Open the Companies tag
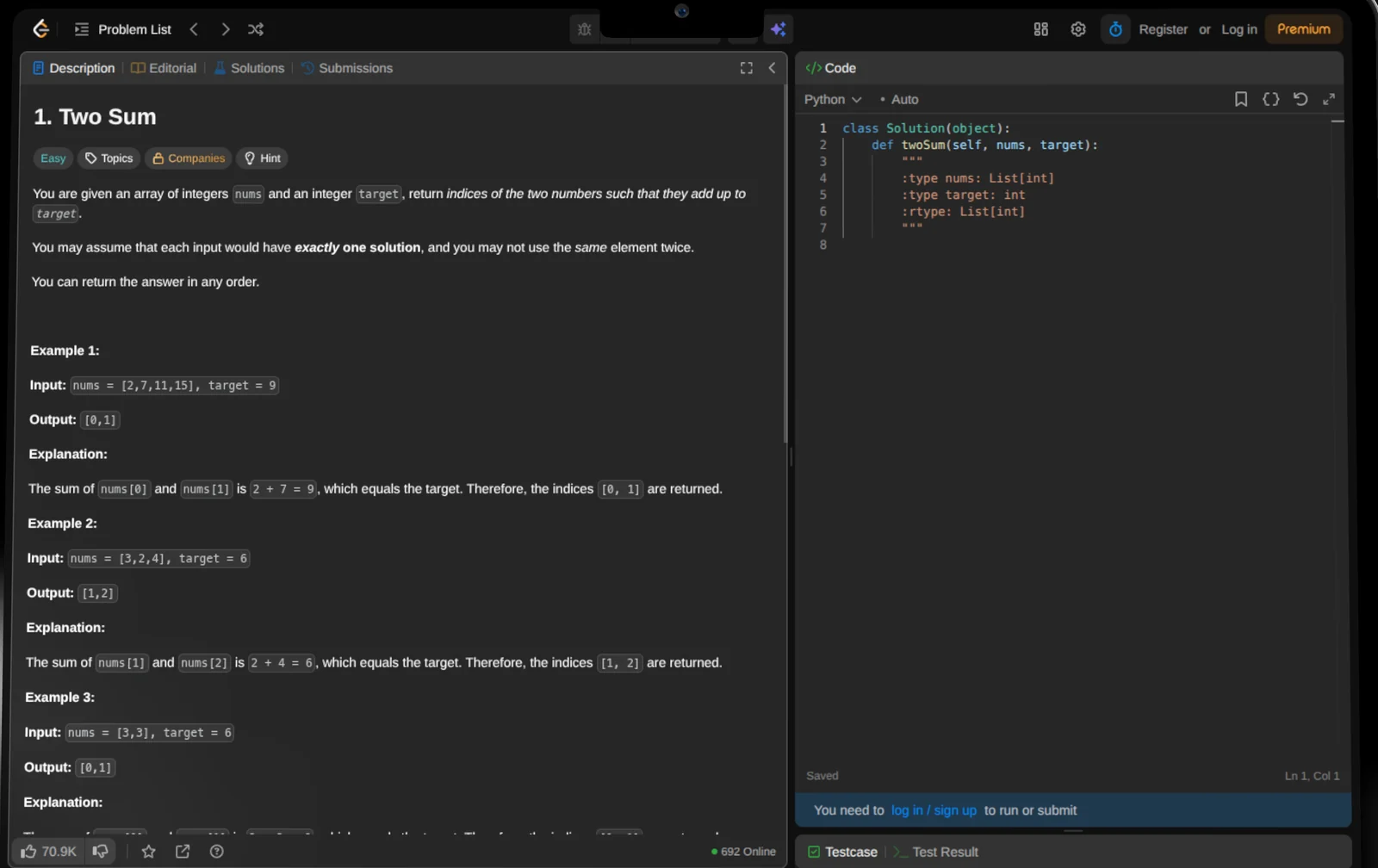Screen dimensions: 1378x868 [x=189, y=158]
